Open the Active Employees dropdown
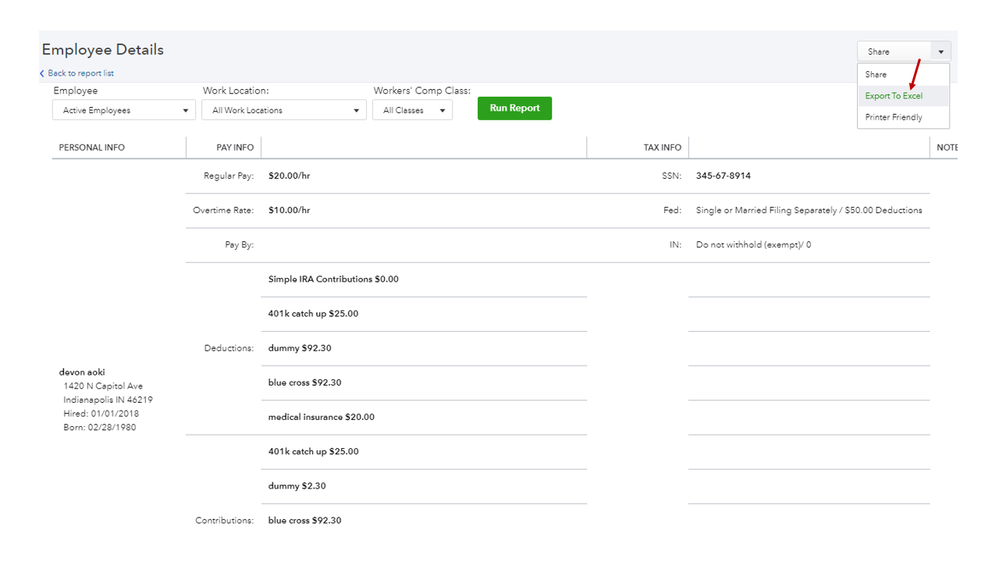 click(x=124, y=110)
